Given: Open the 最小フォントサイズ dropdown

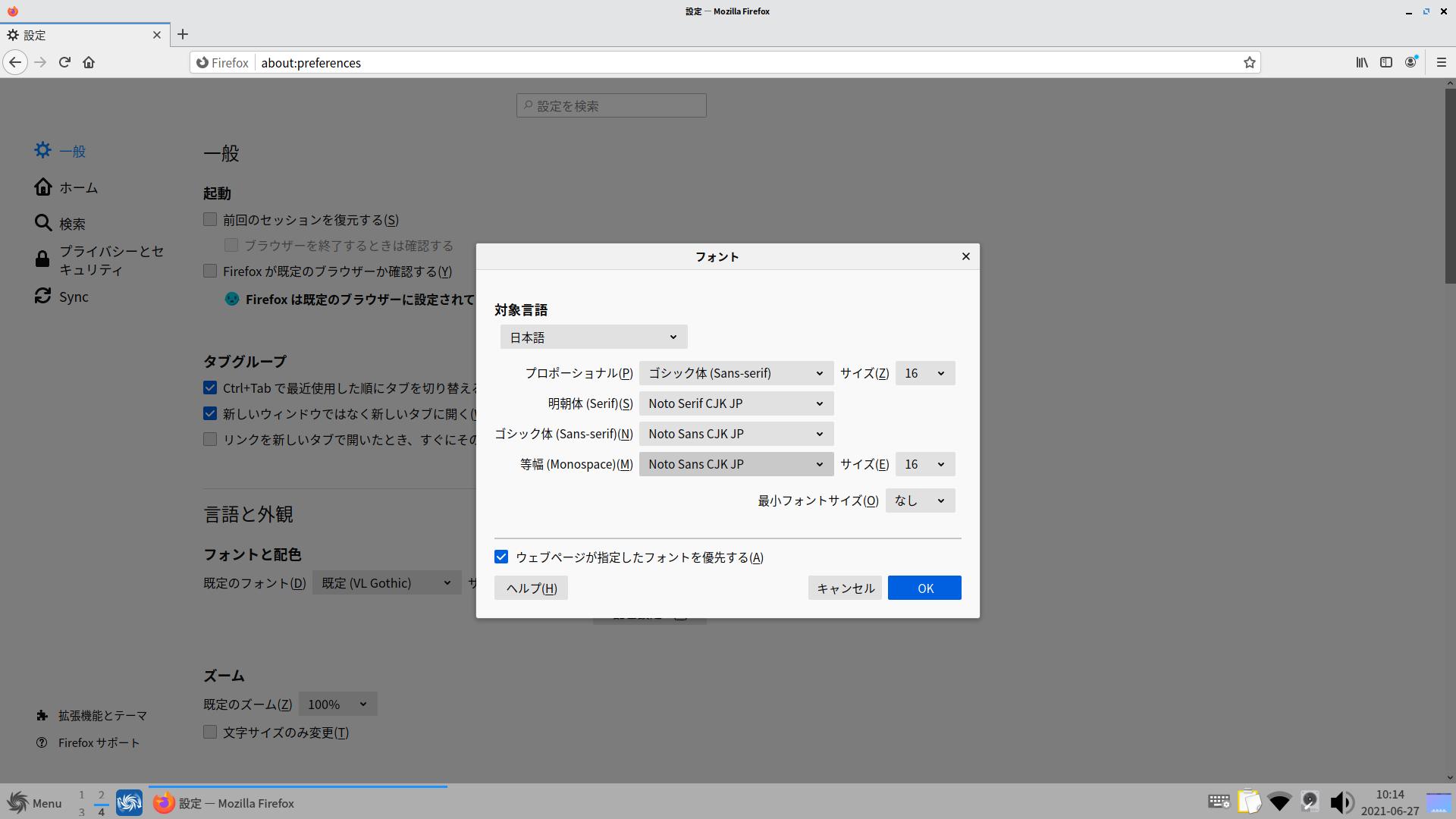Looking at the screenshot, I should click(919, 500).
